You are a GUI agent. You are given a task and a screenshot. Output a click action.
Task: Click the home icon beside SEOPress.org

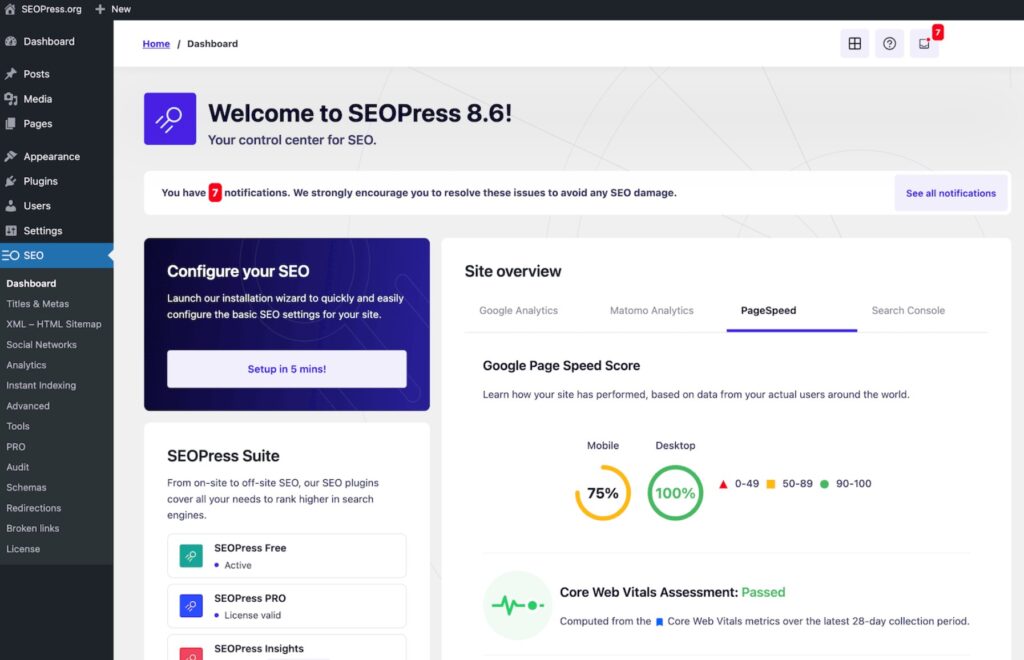pyautogui.click(x=9, y=9)
